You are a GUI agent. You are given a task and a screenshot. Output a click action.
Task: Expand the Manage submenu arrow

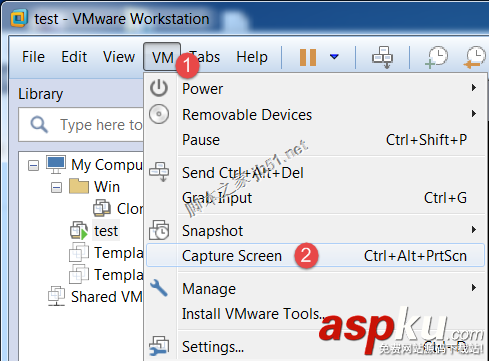474,288
